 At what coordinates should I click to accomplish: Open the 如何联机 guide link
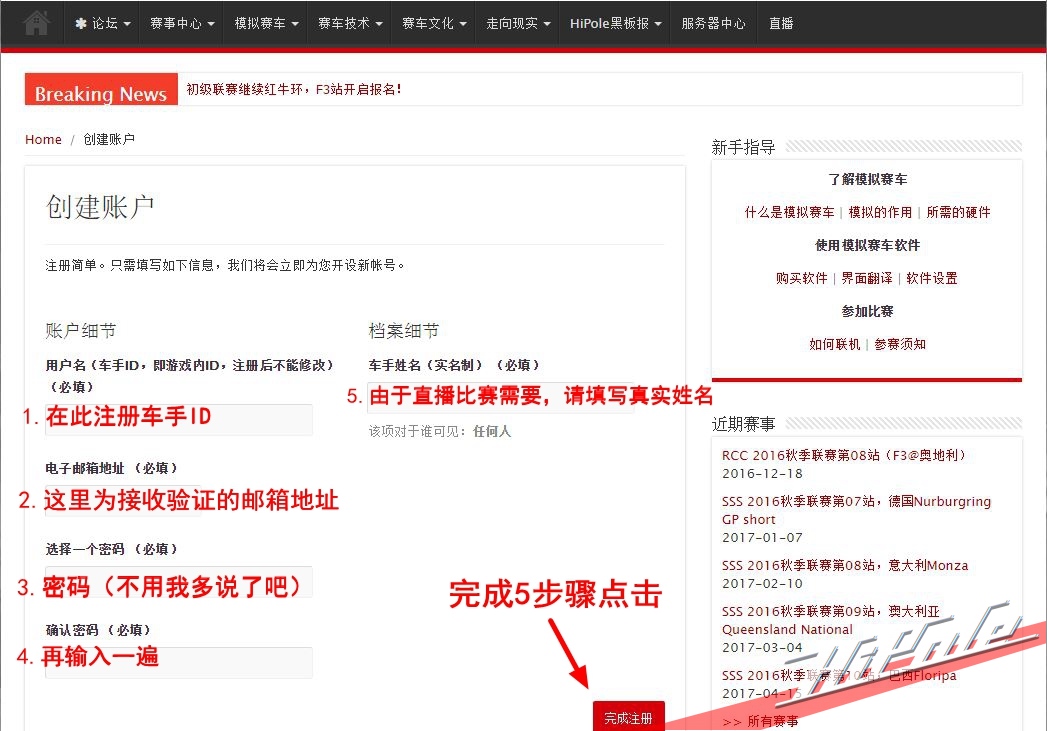(x=835, y=344)
